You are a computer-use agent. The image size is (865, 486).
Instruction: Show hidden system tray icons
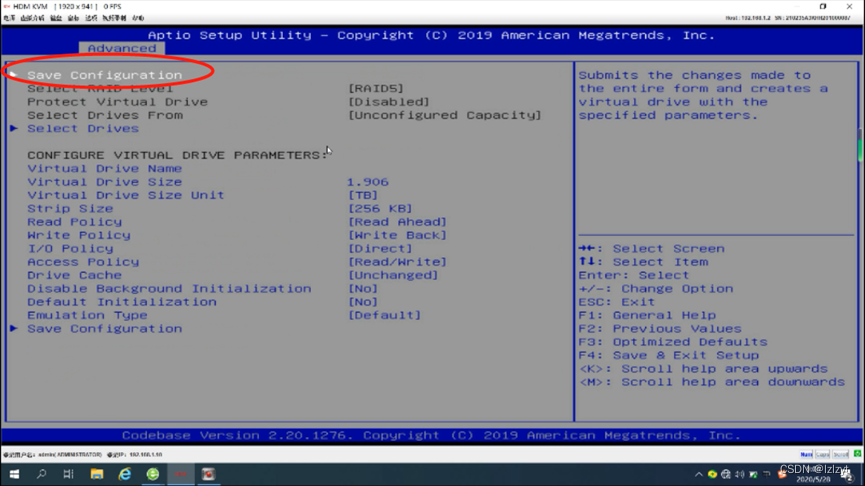click(698, 474)
